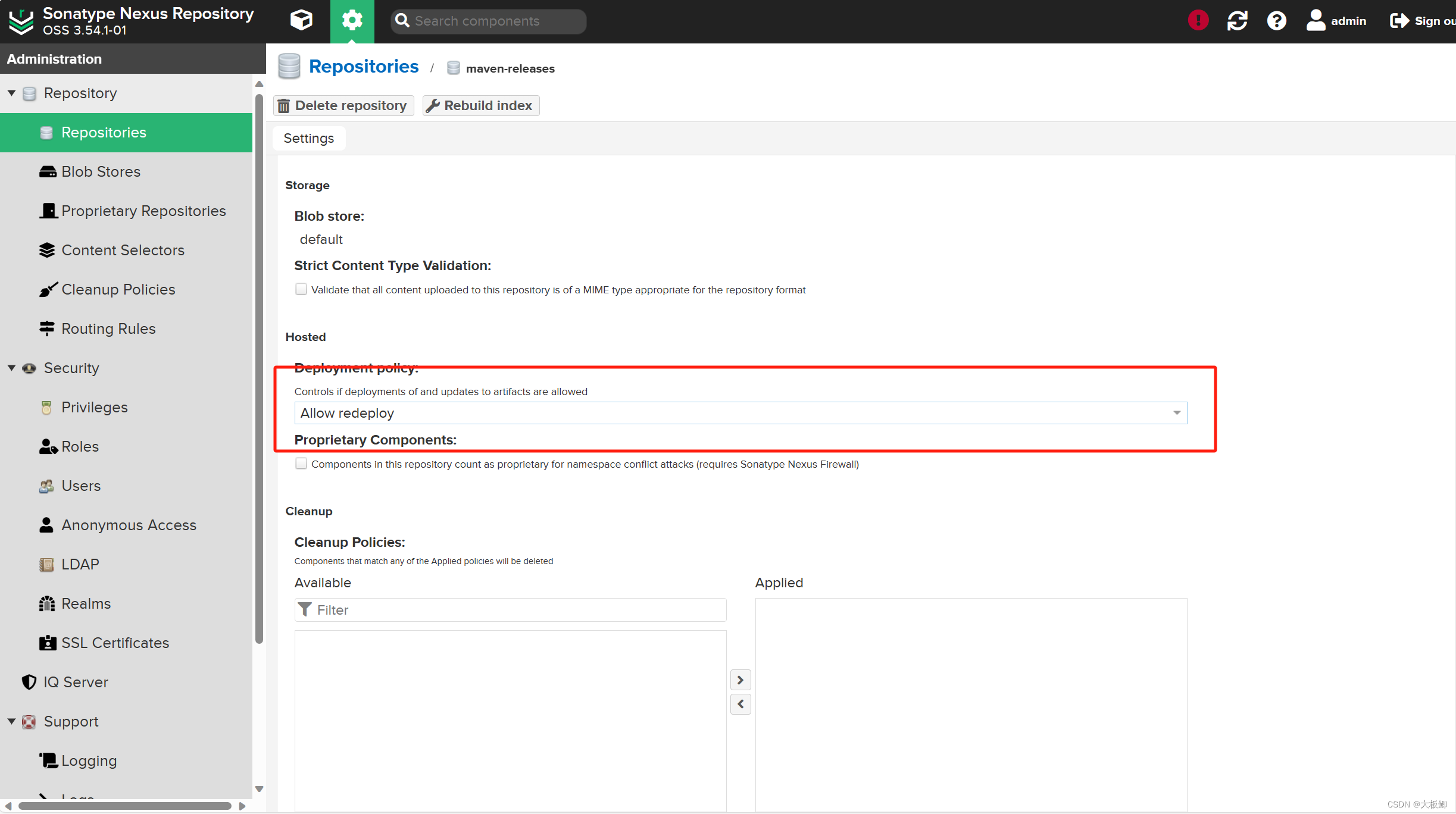The width and height of the screenshot is (1456, 814).
Task: Click the maven-releases breadcrumb database icon
Action: tap(454, 68)
